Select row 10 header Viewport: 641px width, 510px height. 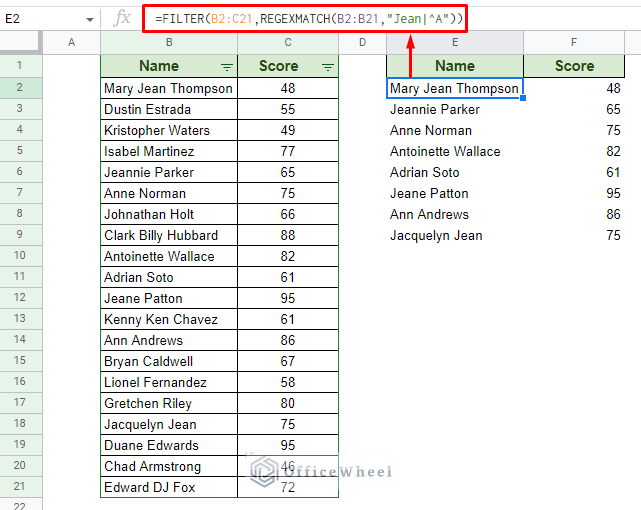20,256
